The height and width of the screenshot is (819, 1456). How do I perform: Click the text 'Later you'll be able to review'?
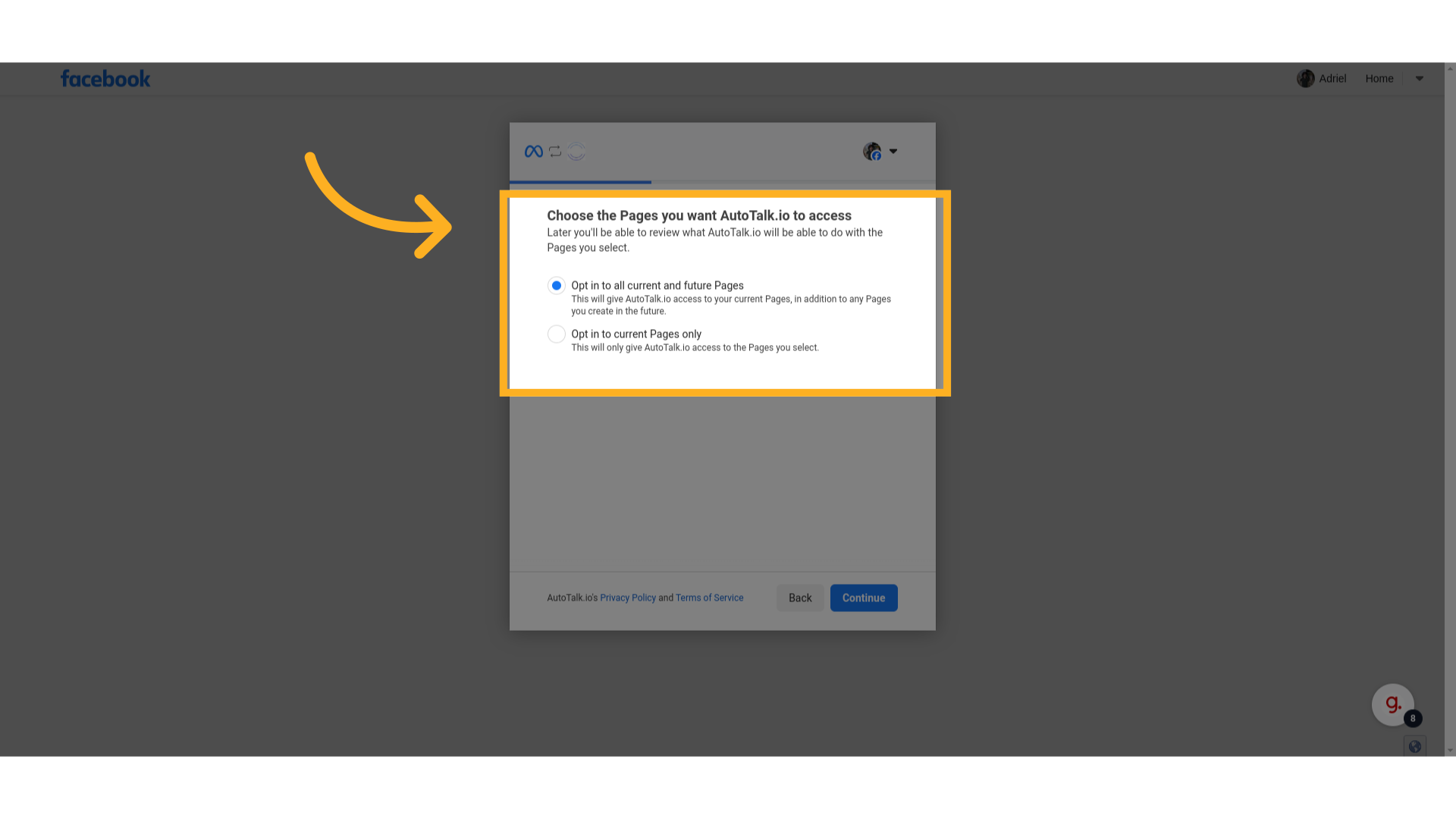[x=715, y=240]
